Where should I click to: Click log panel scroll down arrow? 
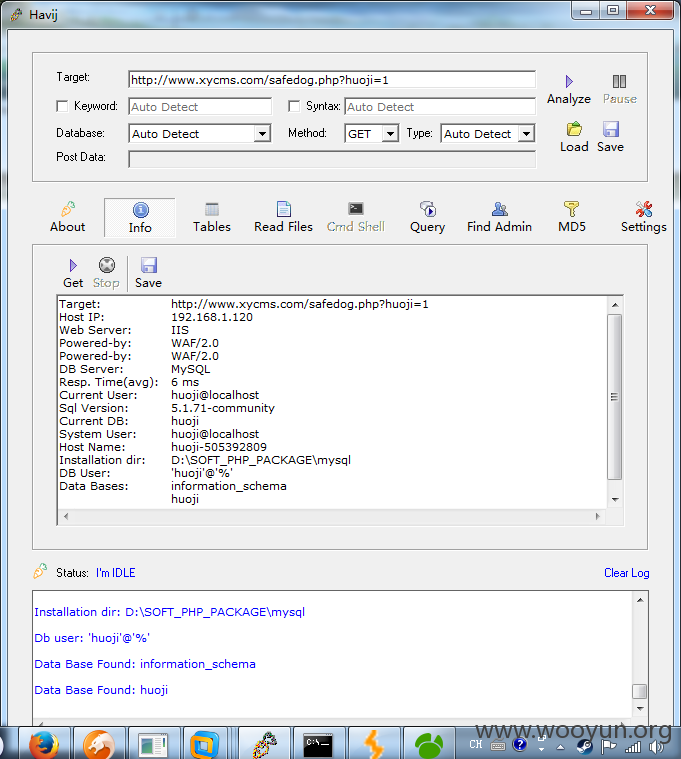pyautogui.click(x=640, y=708)
